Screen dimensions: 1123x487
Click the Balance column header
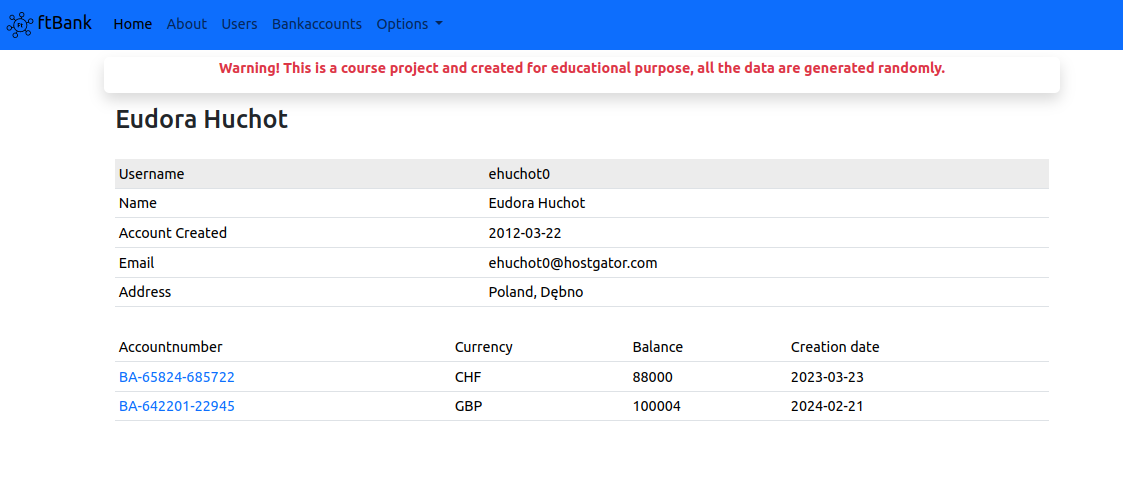(657, 347)
